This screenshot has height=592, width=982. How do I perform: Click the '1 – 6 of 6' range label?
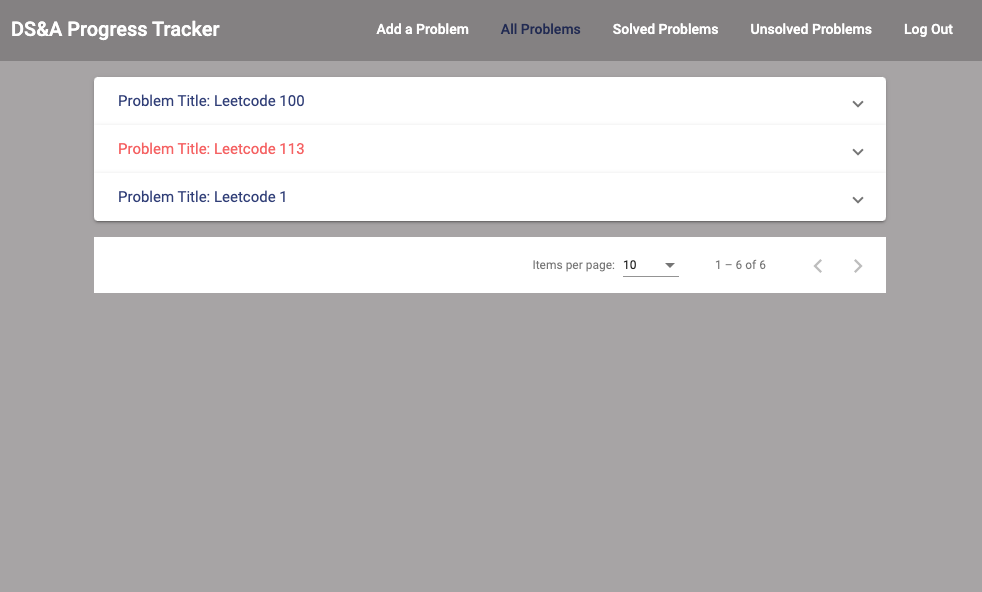[740, 265]
